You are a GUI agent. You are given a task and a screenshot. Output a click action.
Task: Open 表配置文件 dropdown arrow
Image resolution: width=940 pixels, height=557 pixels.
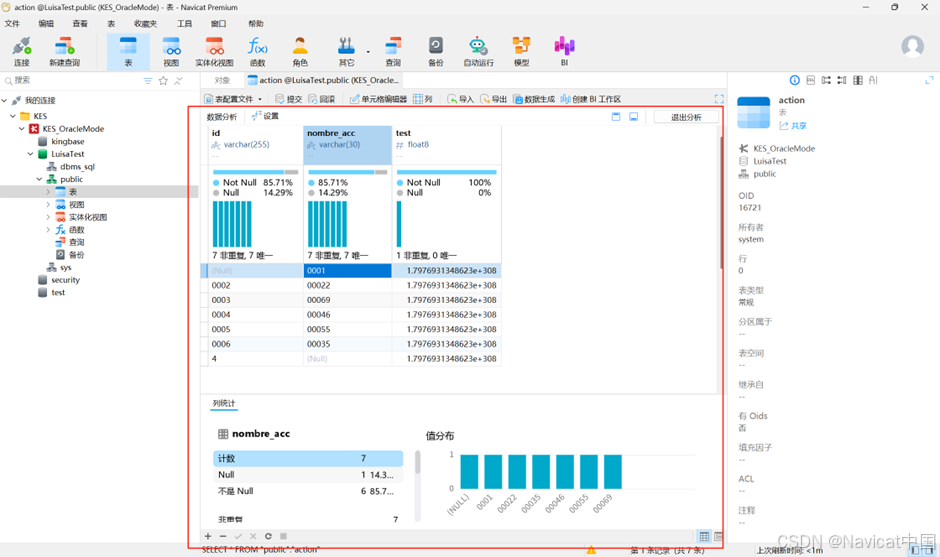[x=260, y=100]
